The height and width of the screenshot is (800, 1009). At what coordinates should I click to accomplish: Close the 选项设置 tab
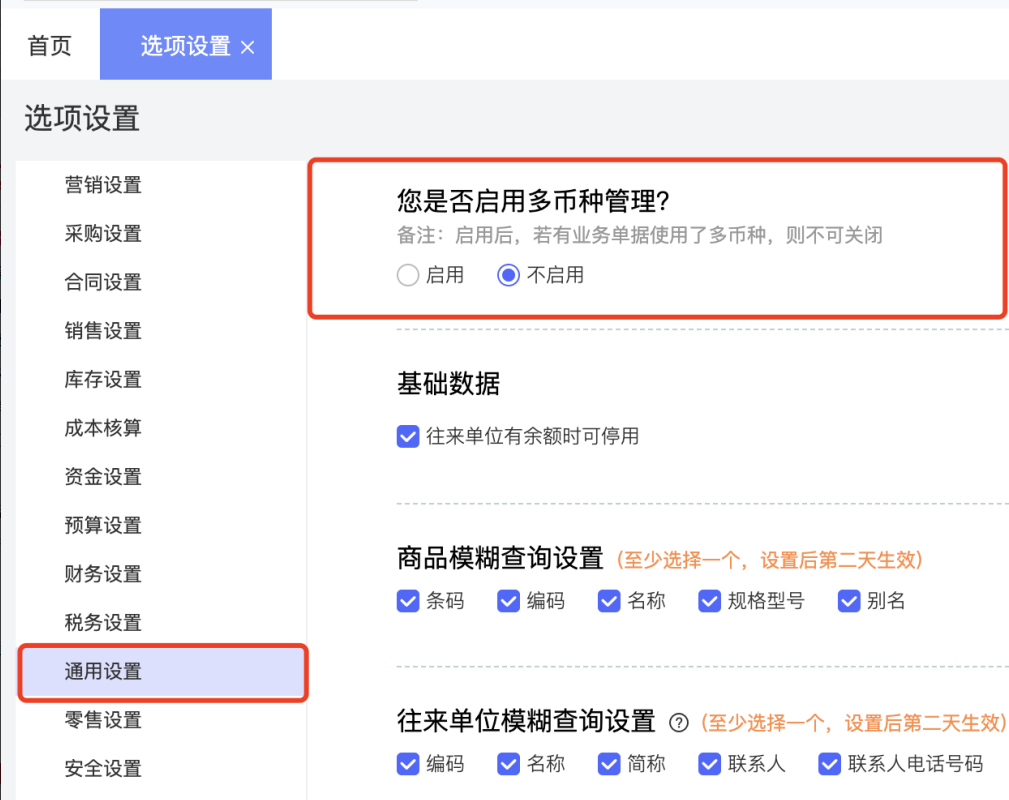tap(248, 47)
